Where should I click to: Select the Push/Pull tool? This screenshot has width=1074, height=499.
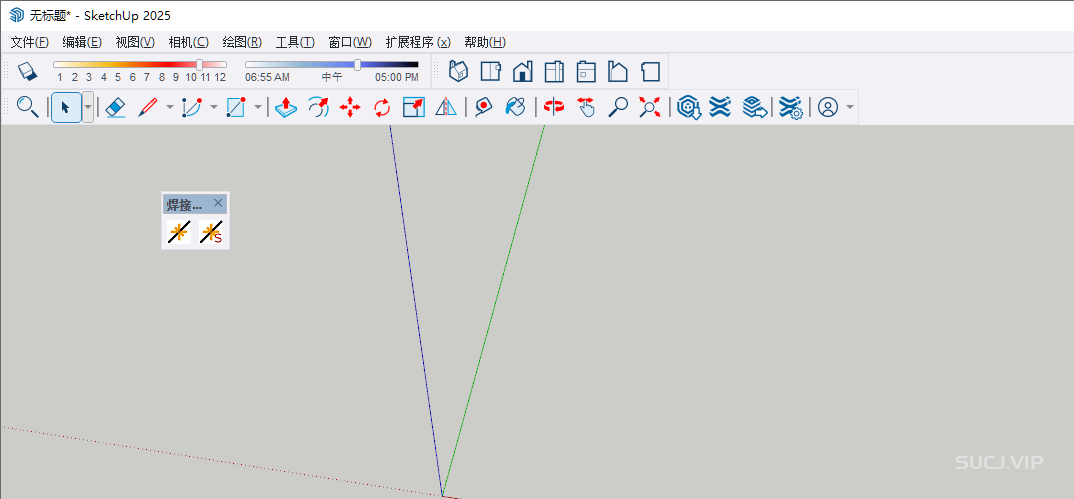pyautogui.click(x=286, y=107)
